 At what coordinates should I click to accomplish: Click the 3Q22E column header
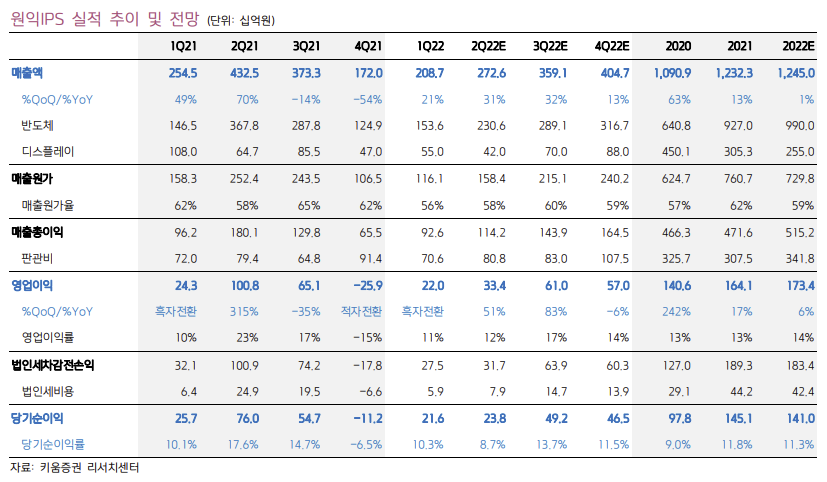(550, 47)
